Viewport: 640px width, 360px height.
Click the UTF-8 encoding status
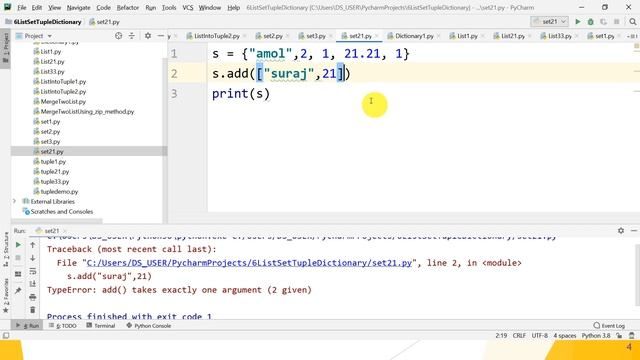[540, 336]
